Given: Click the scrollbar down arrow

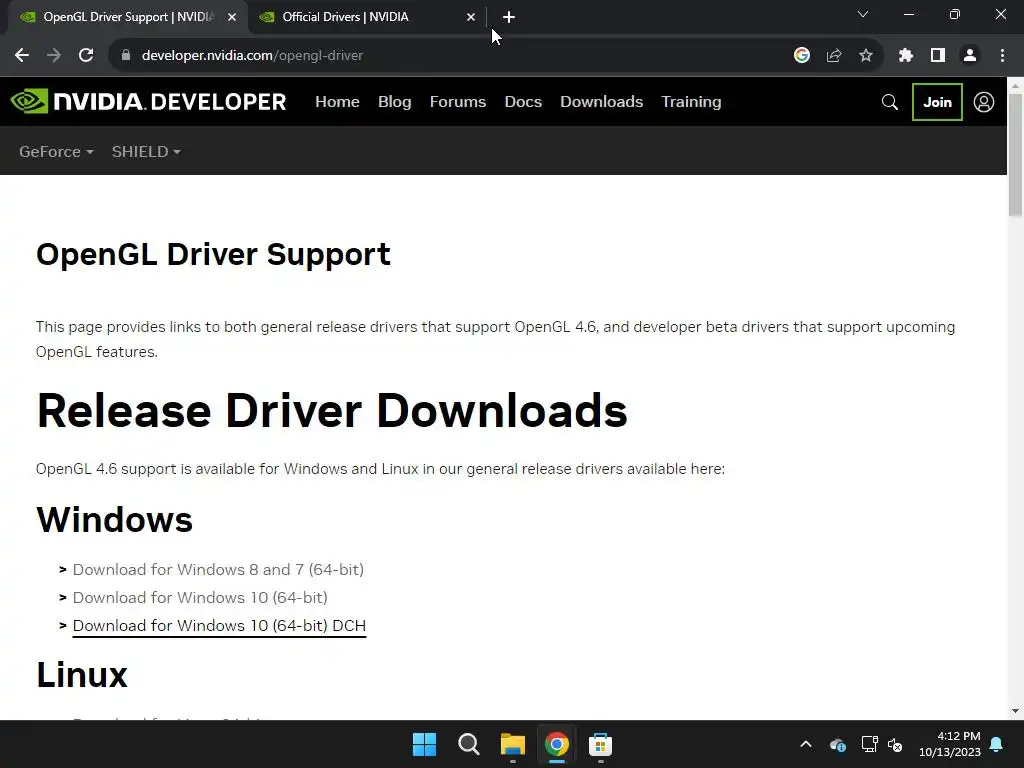Looking at the screenshot, I should point(1016,711).
